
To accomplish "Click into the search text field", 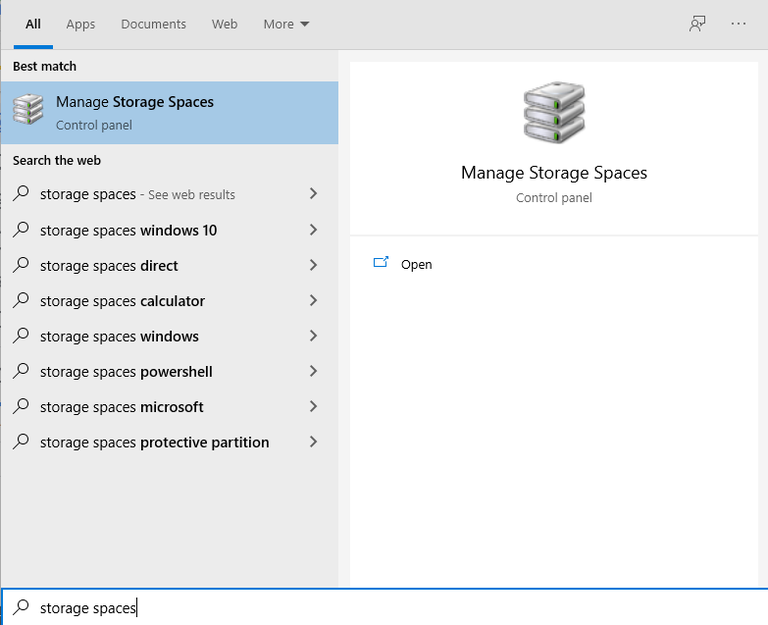I will point(400,607).
